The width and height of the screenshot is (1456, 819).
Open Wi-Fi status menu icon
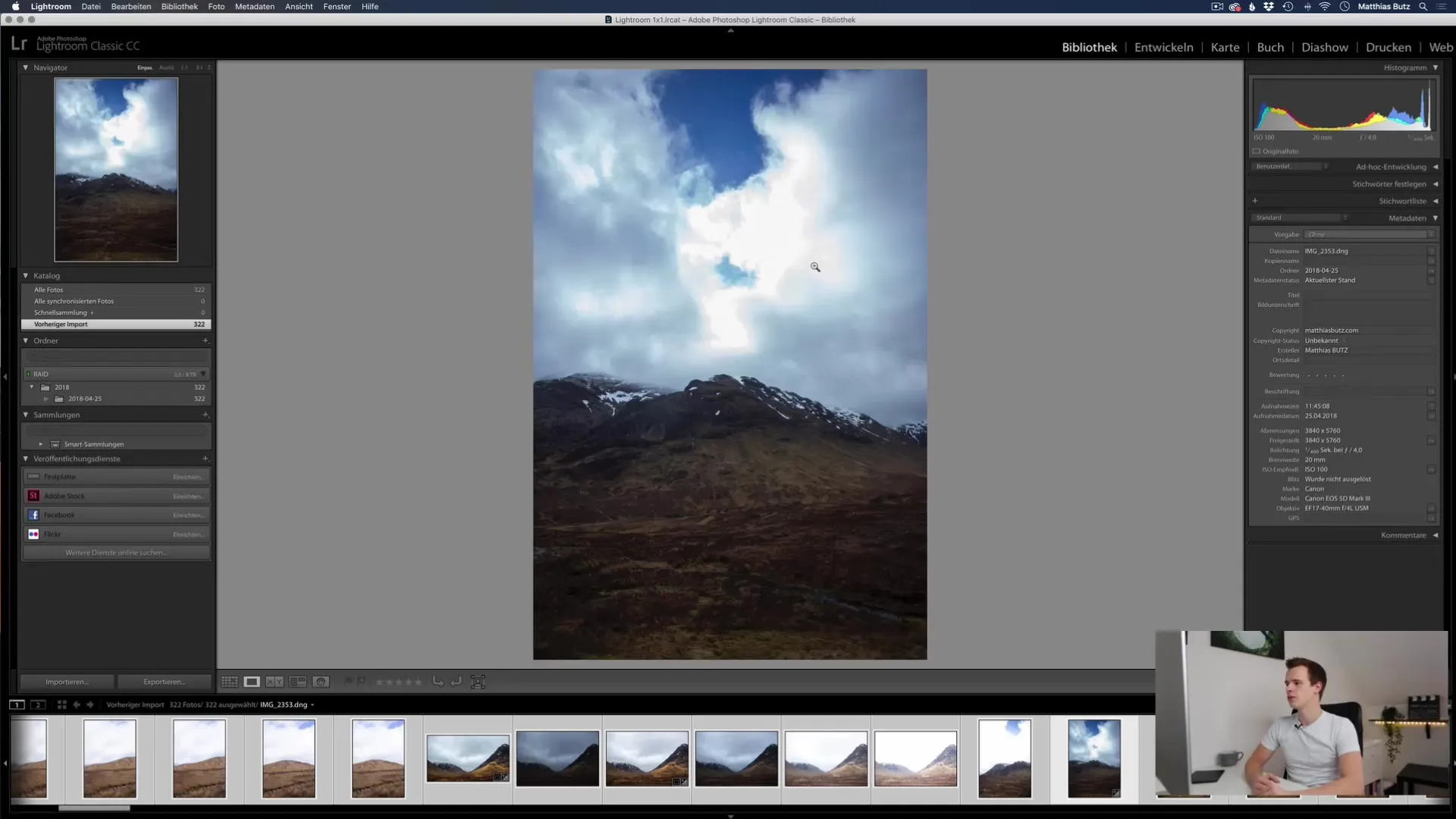(x=1325, y=6)
